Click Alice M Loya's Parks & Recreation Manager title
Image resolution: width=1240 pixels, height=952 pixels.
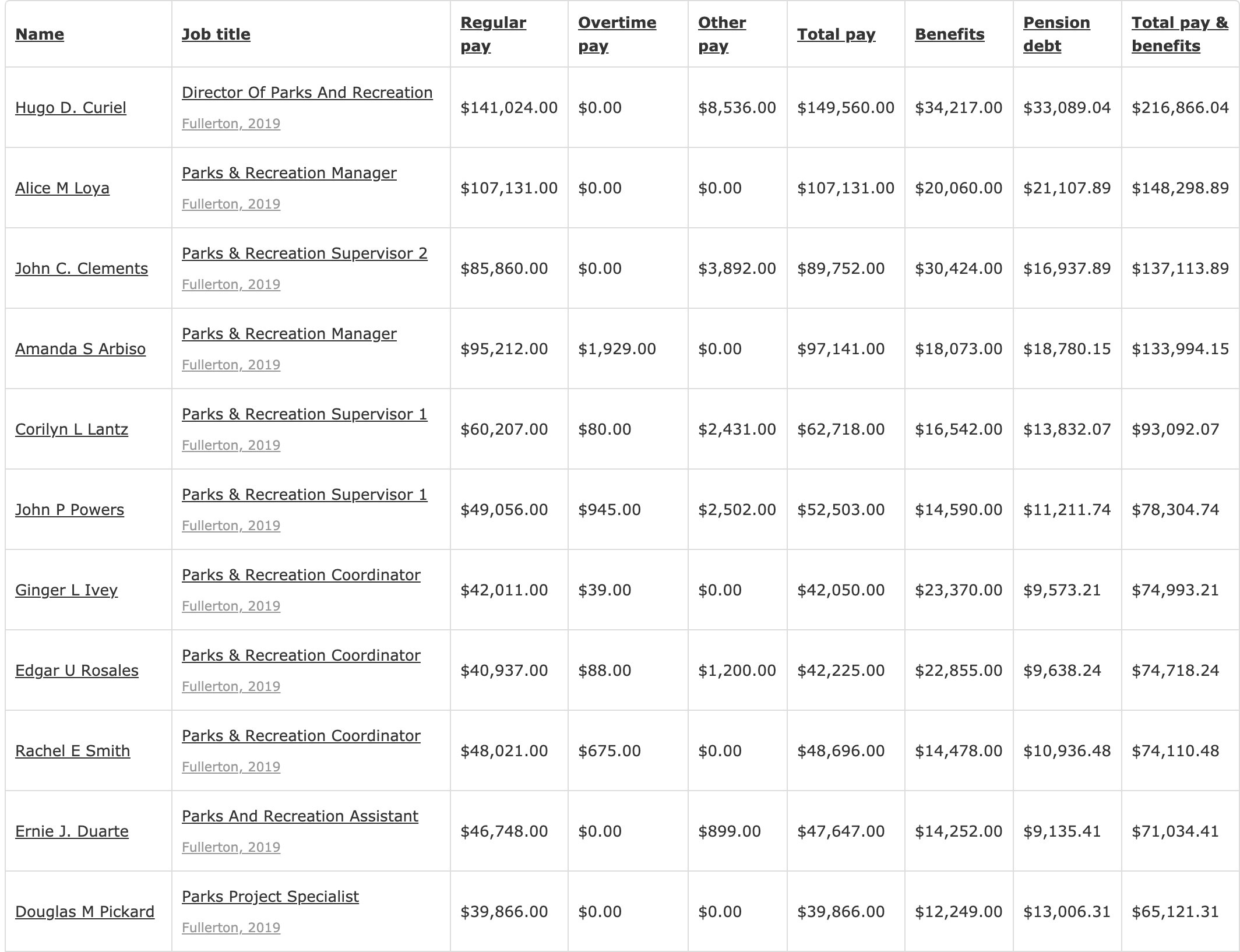click(289, 173)
